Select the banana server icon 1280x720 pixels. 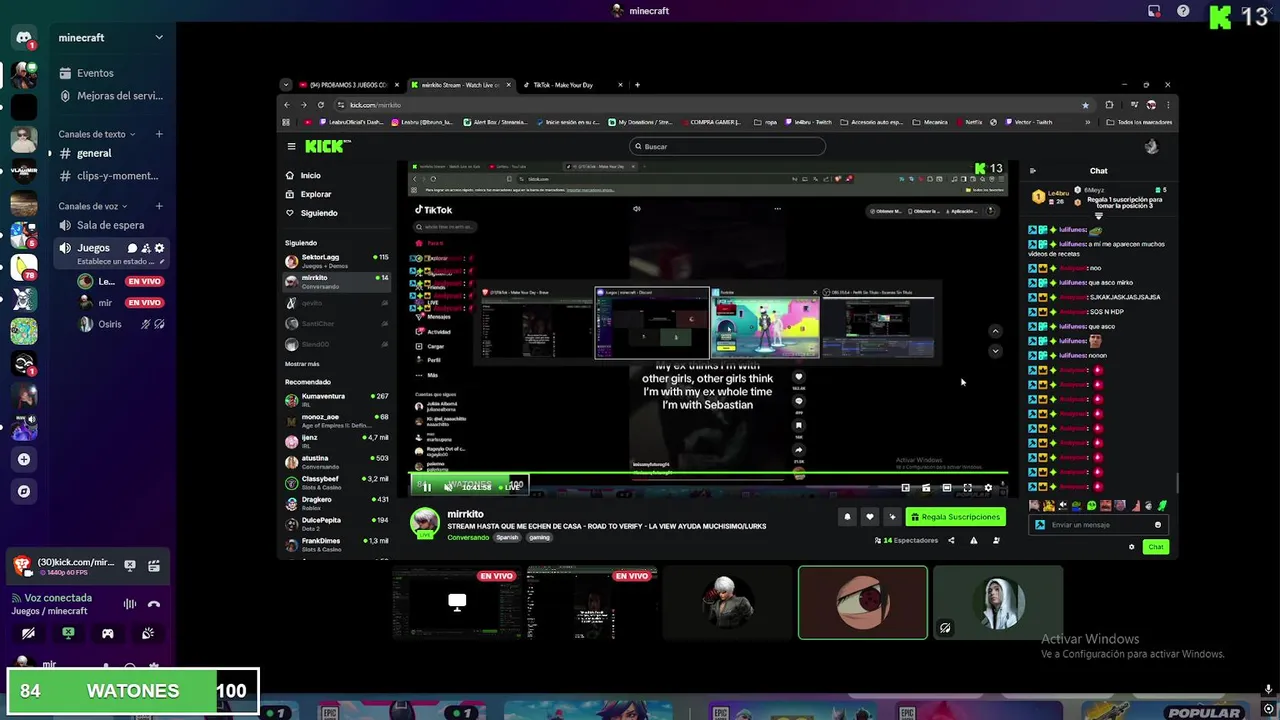point(24,267)
